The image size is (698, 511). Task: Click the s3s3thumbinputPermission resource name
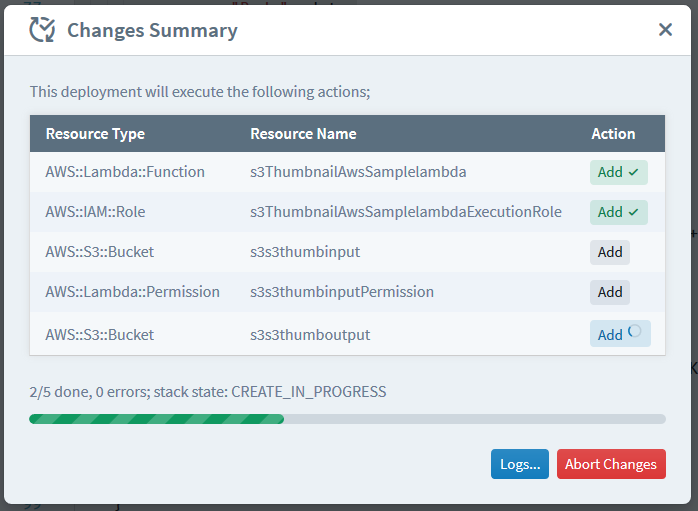pos(342,292)
